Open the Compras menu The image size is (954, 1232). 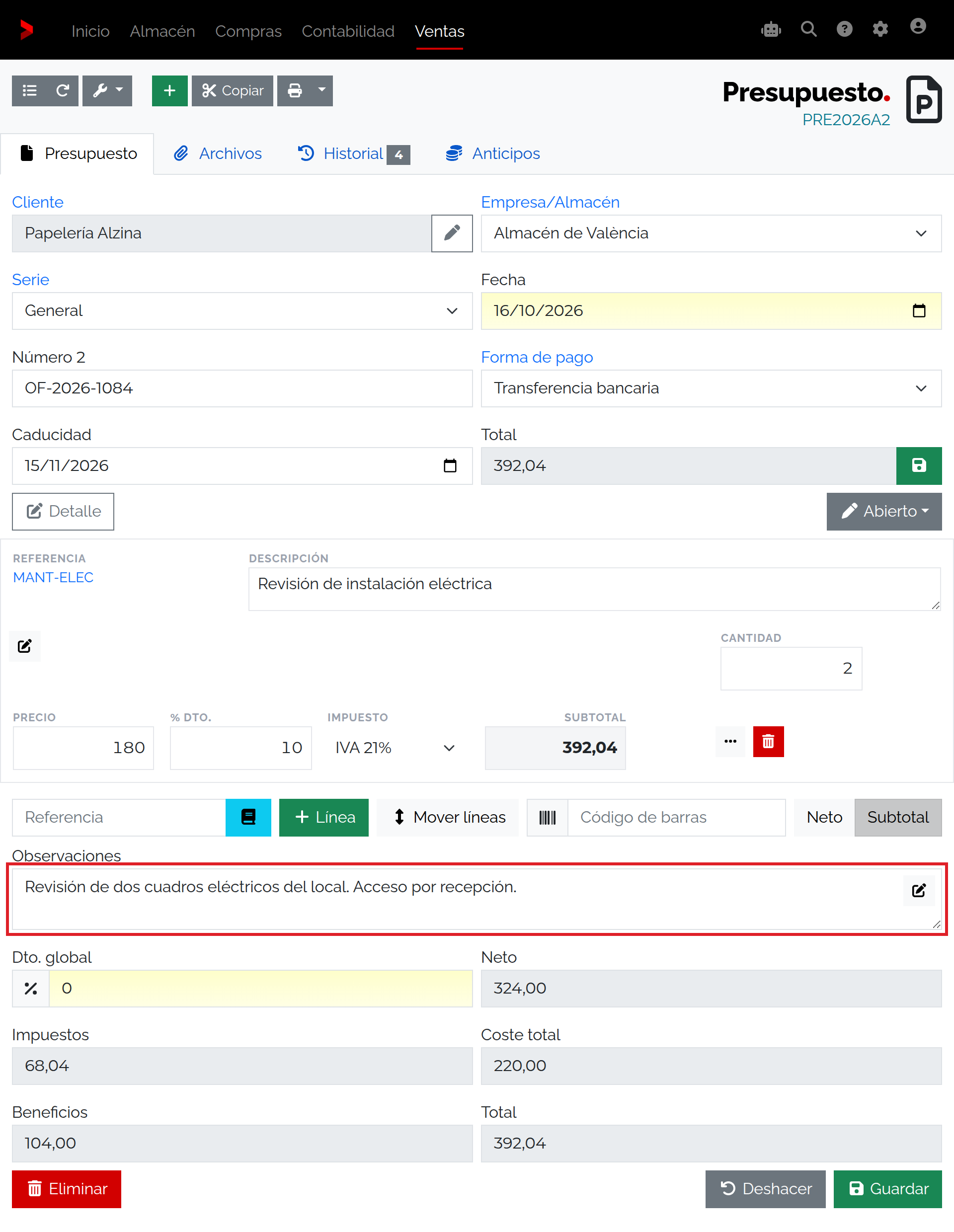tap(248, 31)
